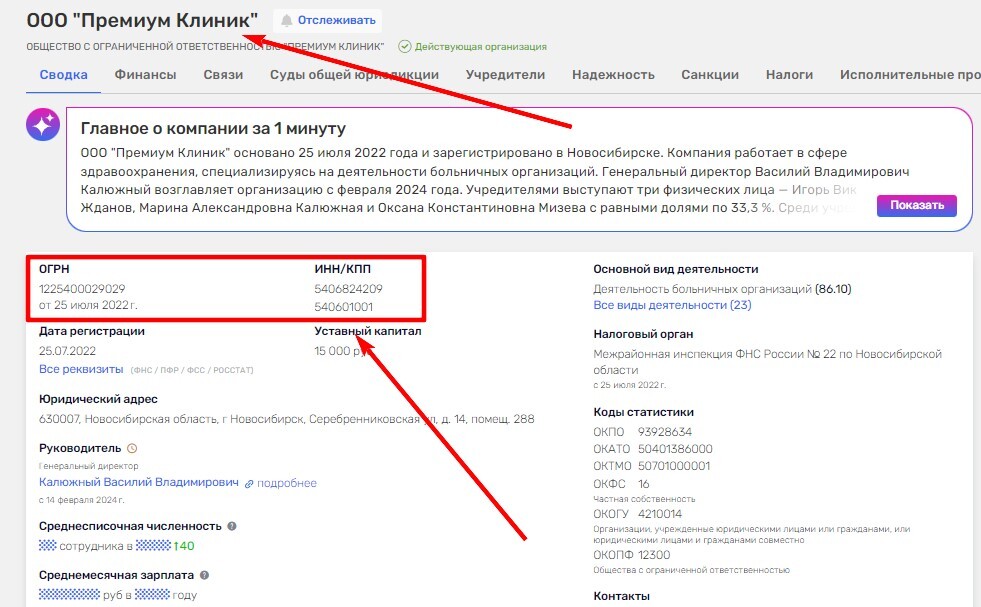This screenshot has height=607, width=981.
Task: Click the chain link icon near подробнее
Action: tap(248, 483)
